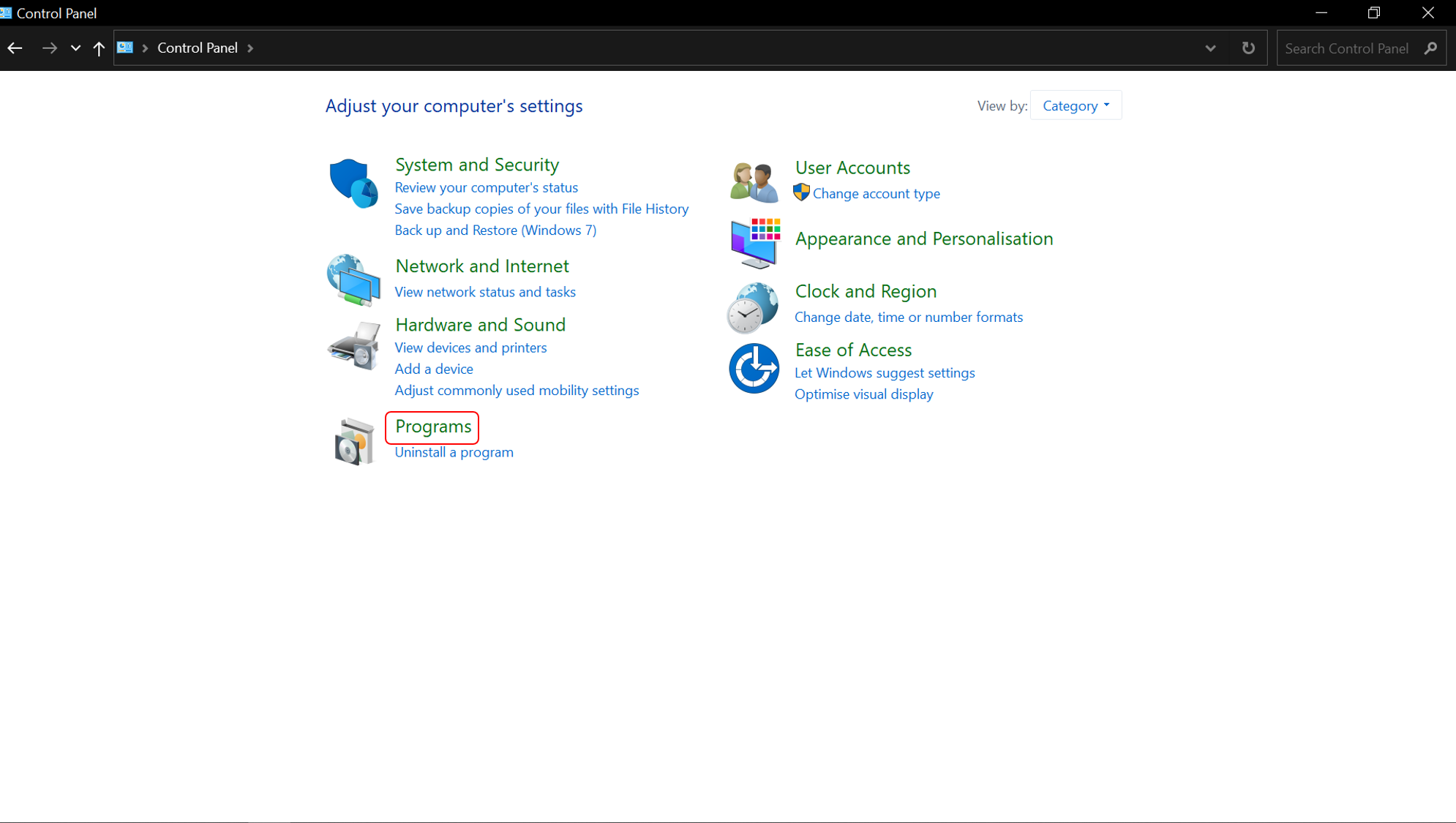Click the Hardware and Sound printer icon

pos(353,345)
